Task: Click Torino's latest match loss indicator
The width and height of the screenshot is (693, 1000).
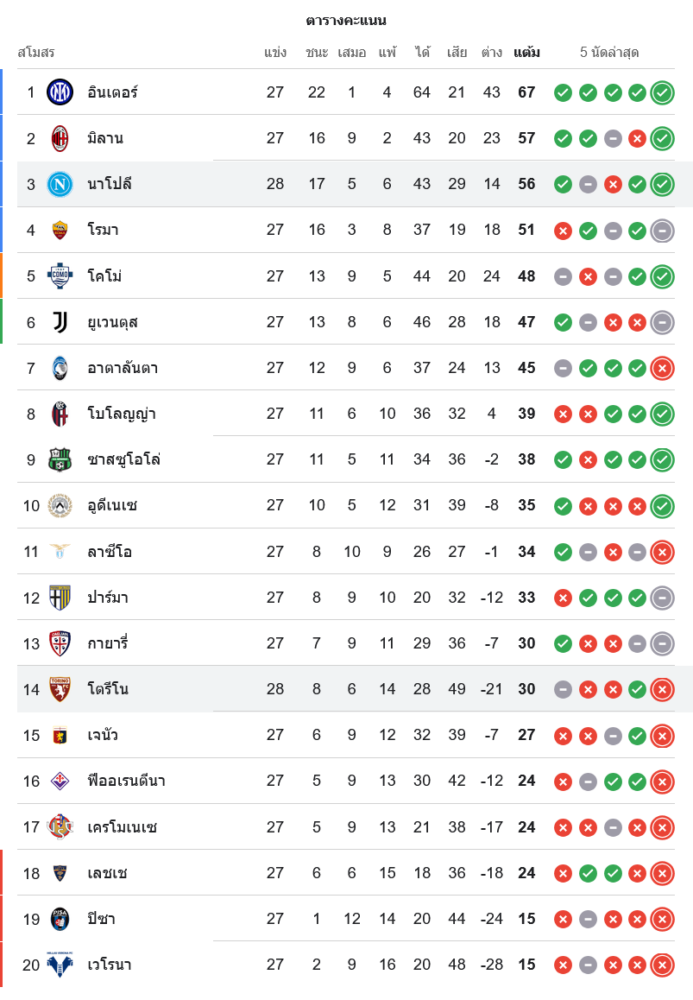Action: pyautogui.click(x=662, y=689)
